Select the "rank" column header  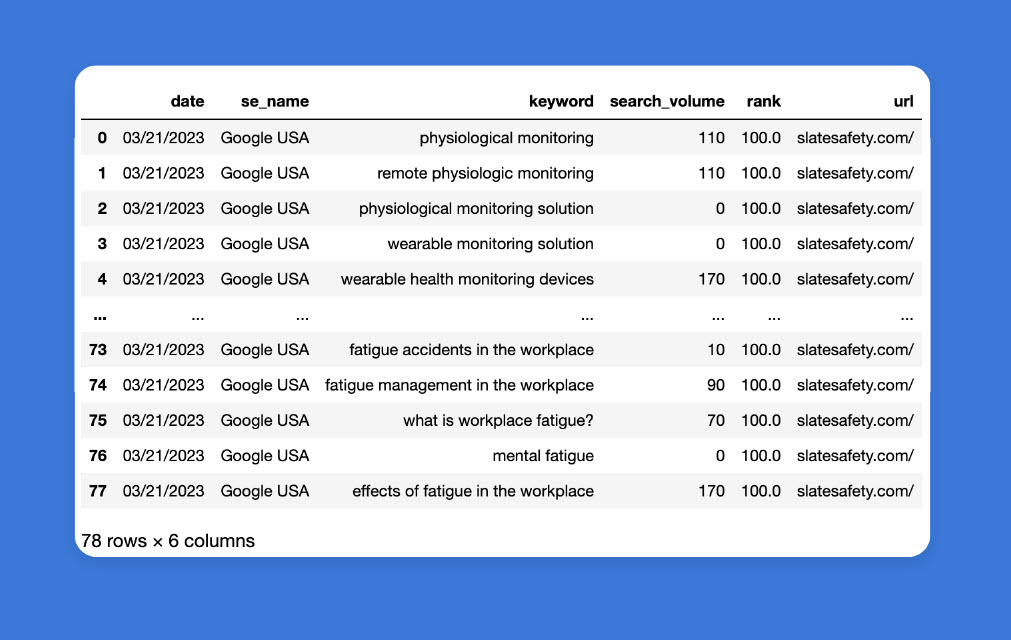click(763, 101)
